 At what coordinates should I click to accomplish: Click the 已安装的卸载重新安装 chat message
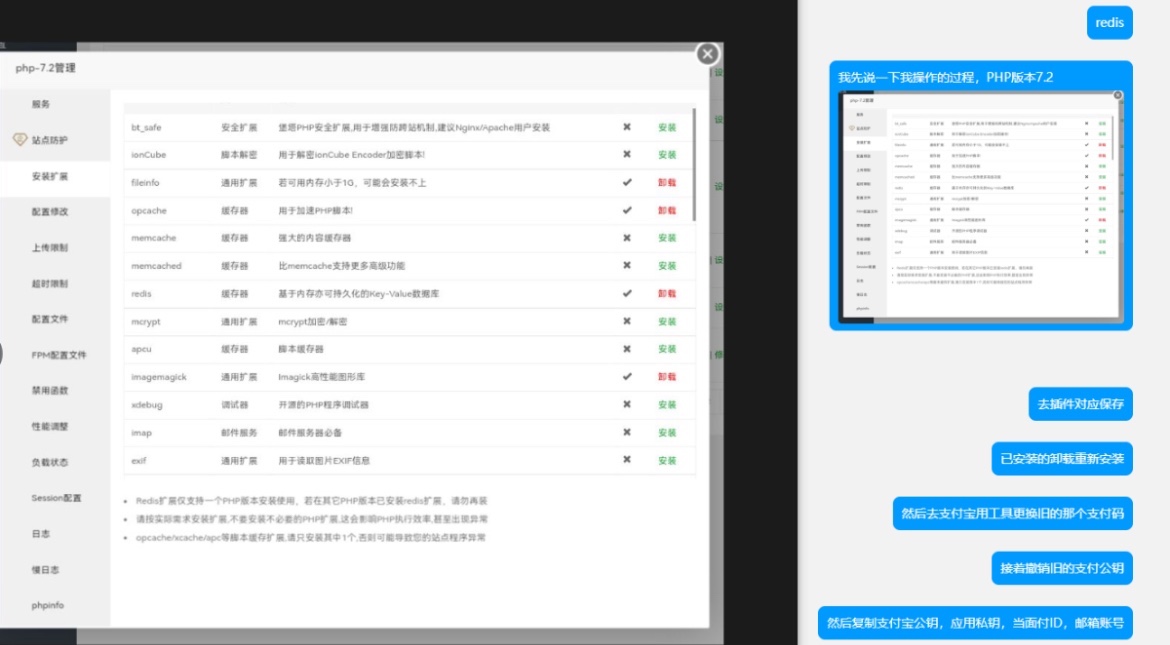click(1062, 459)
